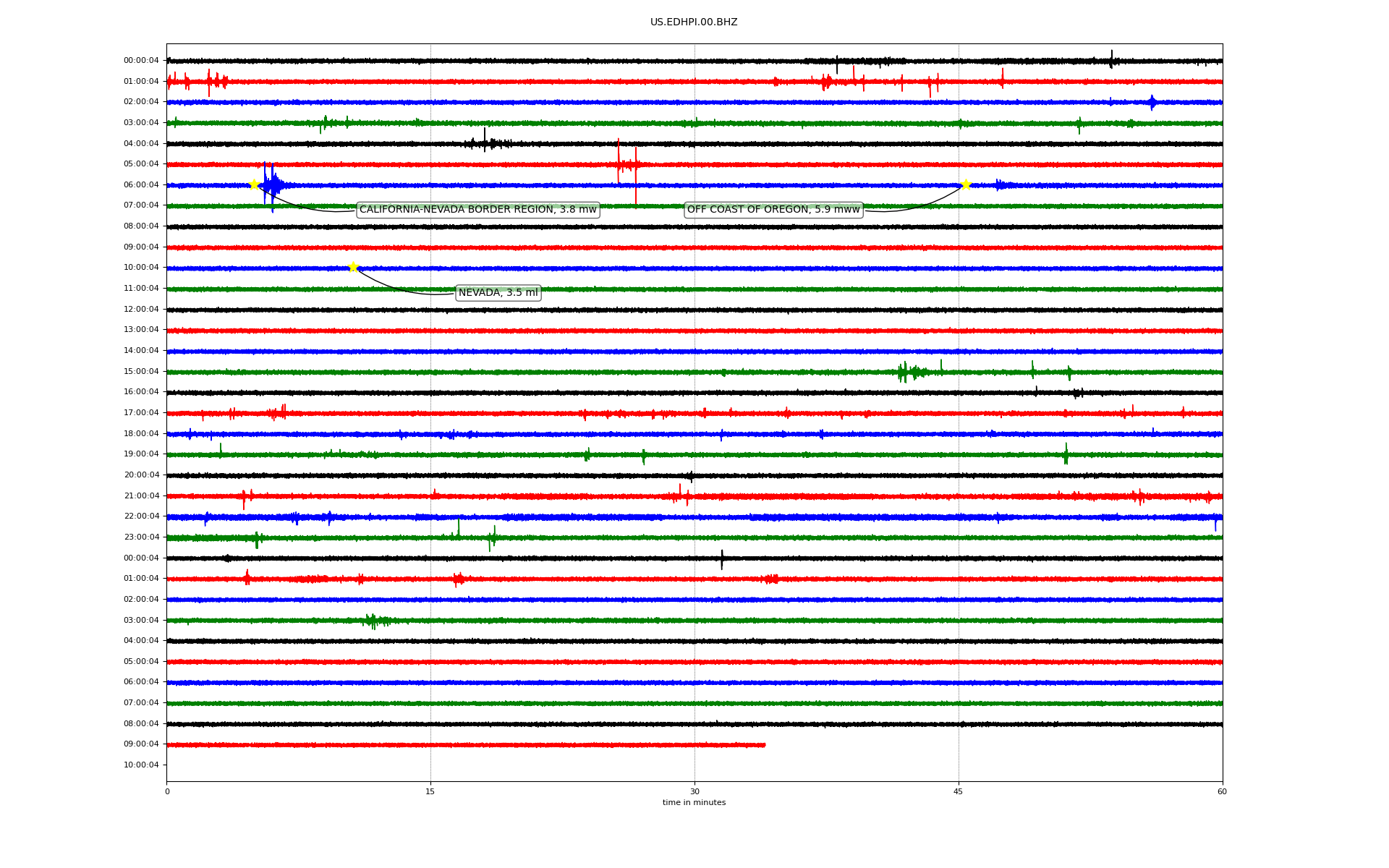Screen dimensions: 1389x868
Task: Click the US.EDHPI.00.BHZ plot title
Action: click(x=693, y=22)
